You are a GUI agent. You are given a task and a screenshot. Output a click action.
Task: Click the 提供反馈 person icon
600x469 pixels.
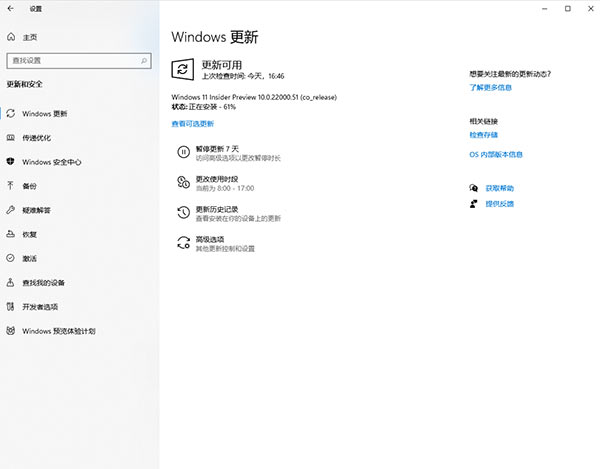[x=474, y=204]
